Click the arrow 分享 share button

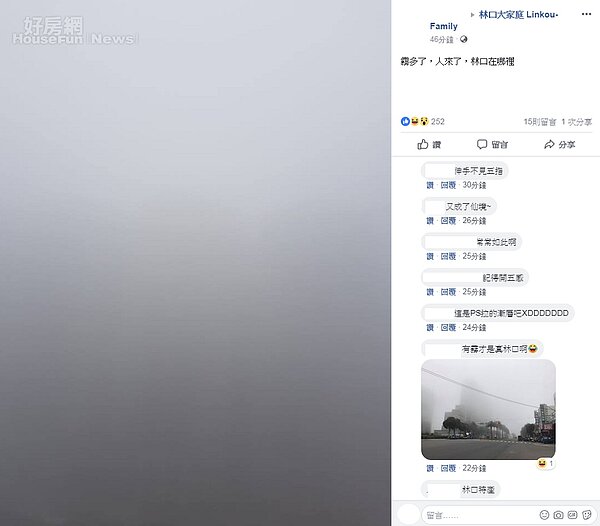click(x=559, y=144)
